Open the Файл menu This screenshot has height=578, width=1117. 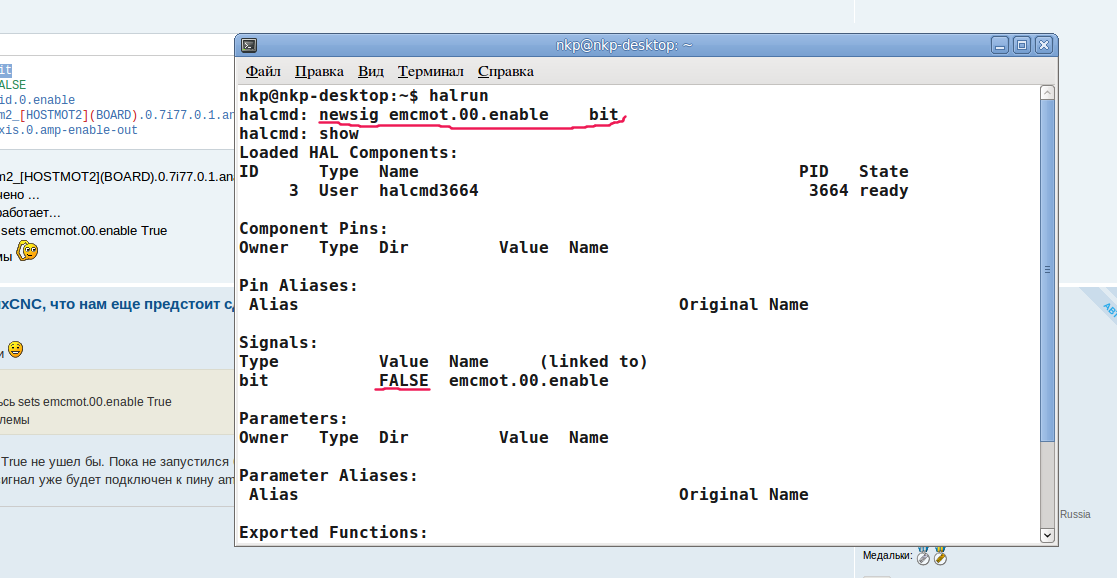coord(263,71)
